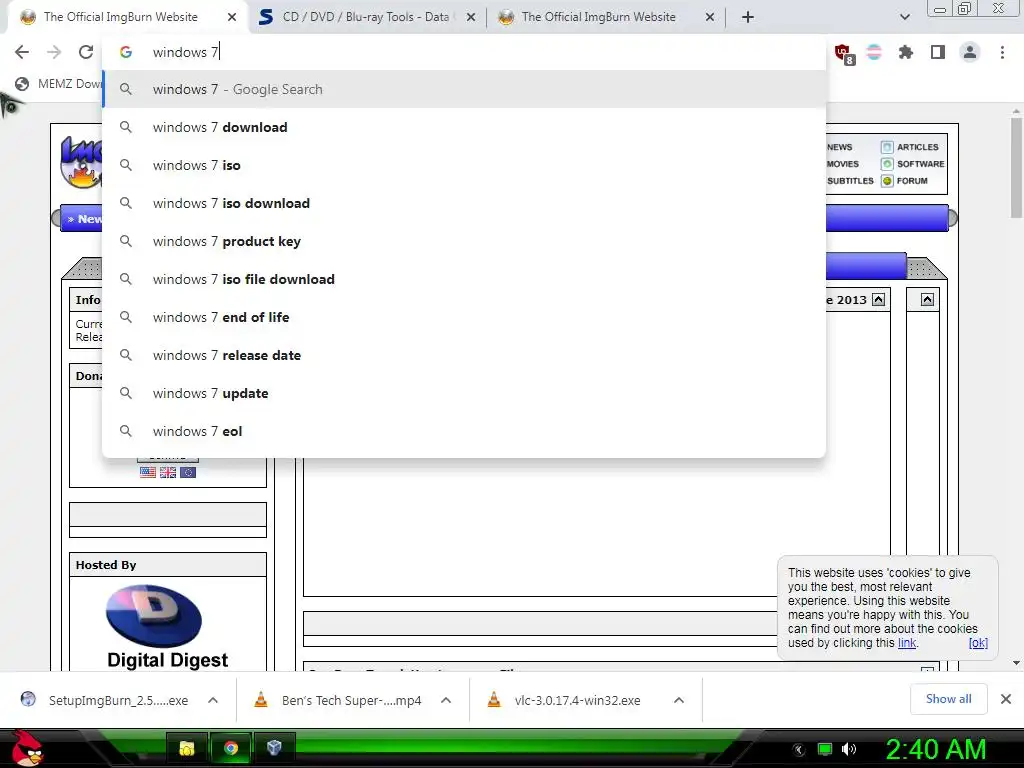Click the Angry Birds start button
This screenshot has height=768, width=1024.
28,748
